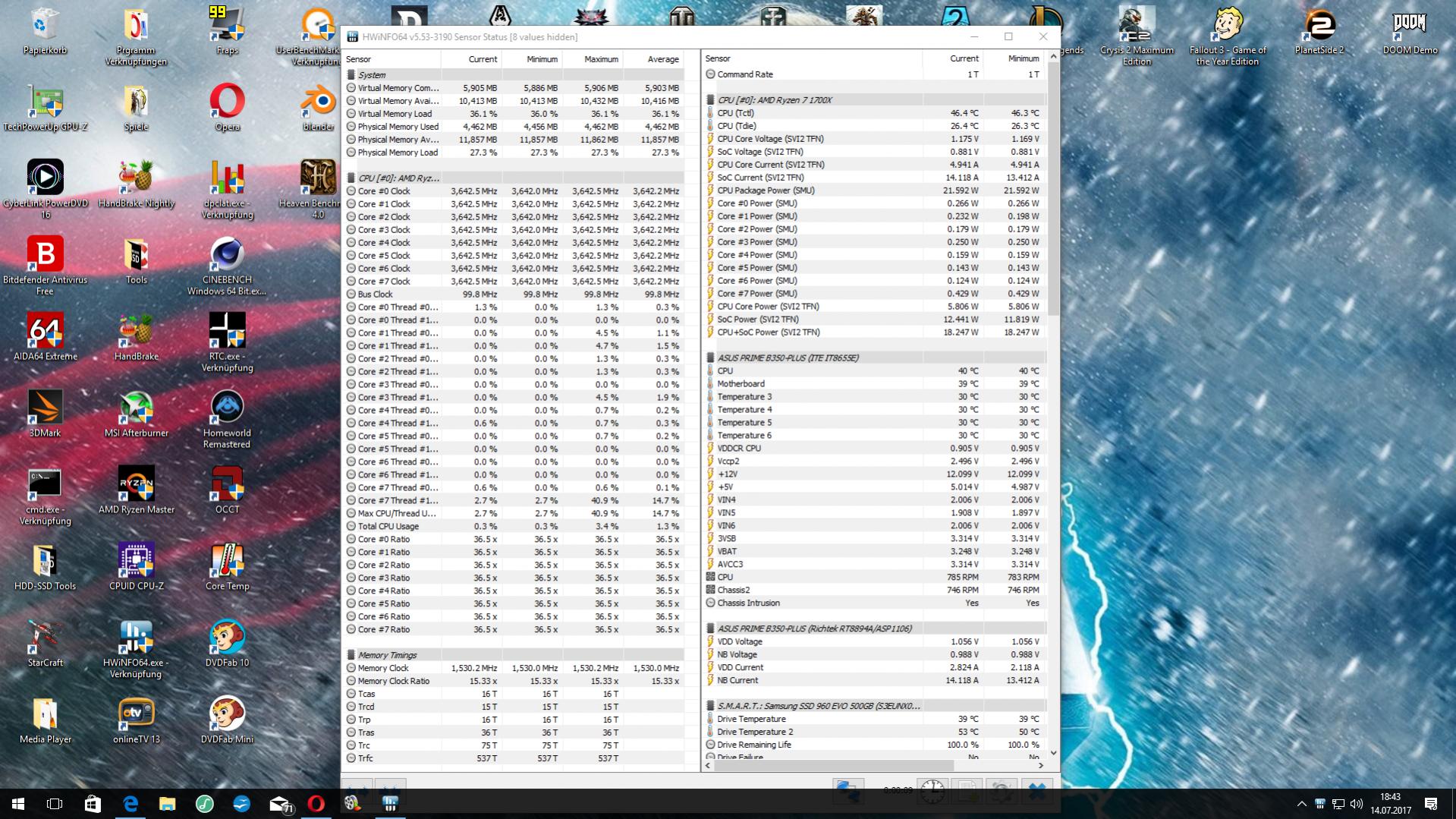Select the Chassis Intrusion row
Viewport: 1456px width, 819px height.
875,603
